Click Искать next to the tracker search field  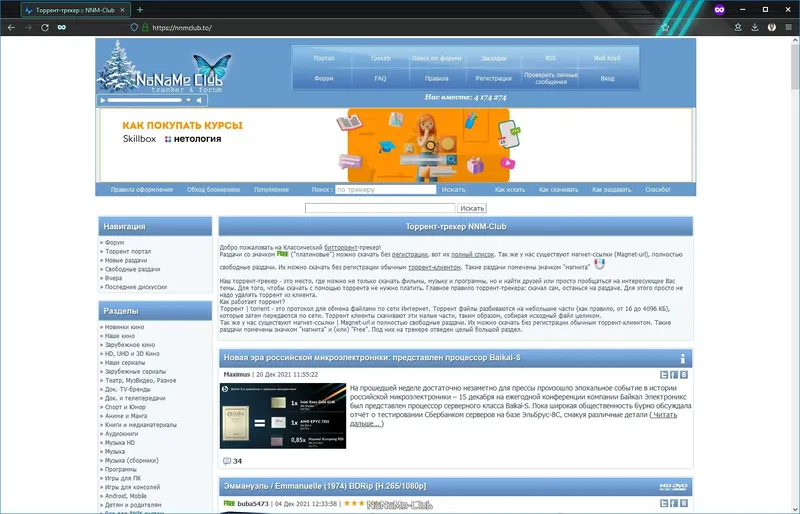tap(453, 190)
